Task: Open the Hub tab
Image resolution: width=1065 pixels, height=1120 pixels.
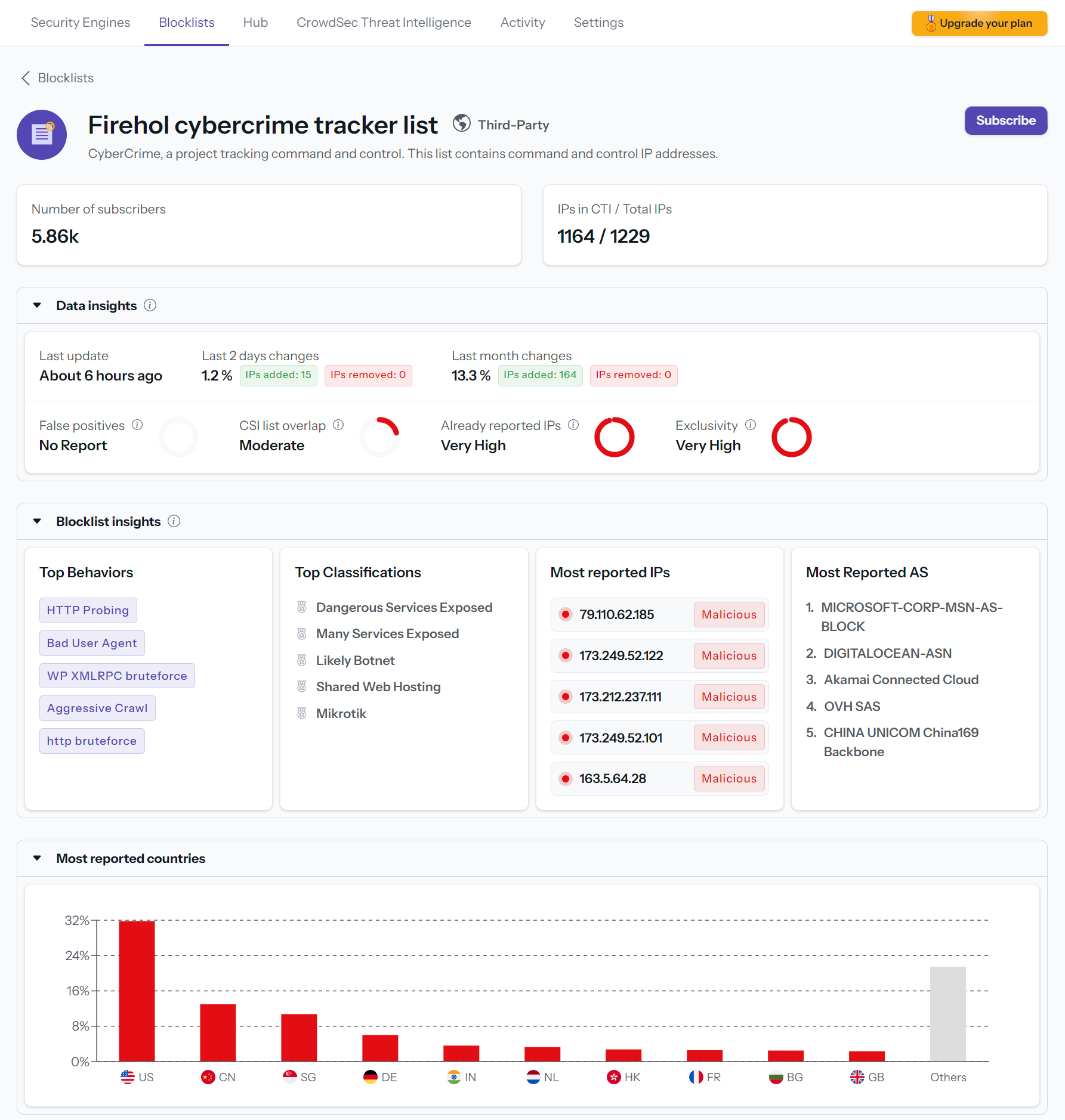Action: [255, 23]
